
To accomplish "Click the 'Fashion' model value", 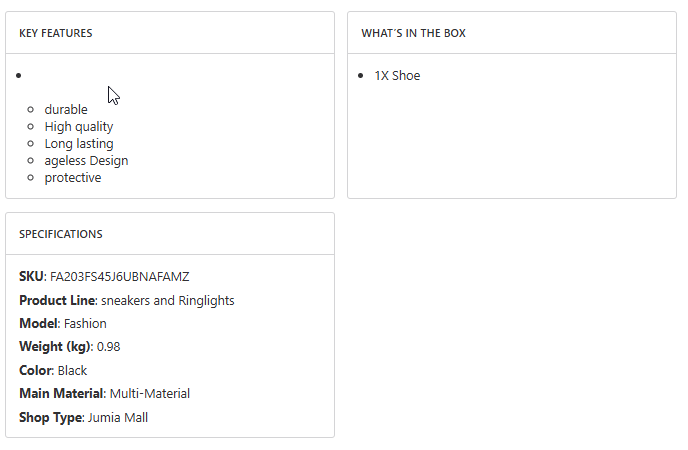I will pos(85,323).
